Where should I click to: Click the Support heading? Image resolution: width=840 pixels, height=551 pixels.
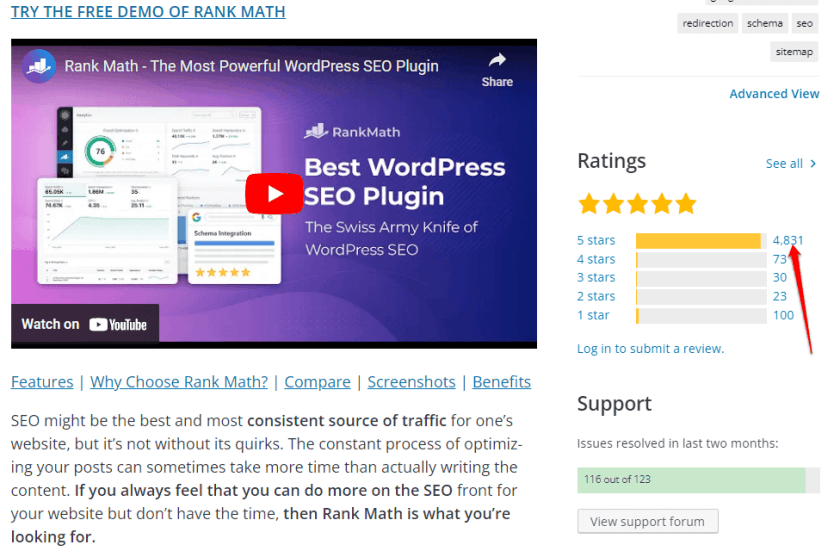[614, 404]
